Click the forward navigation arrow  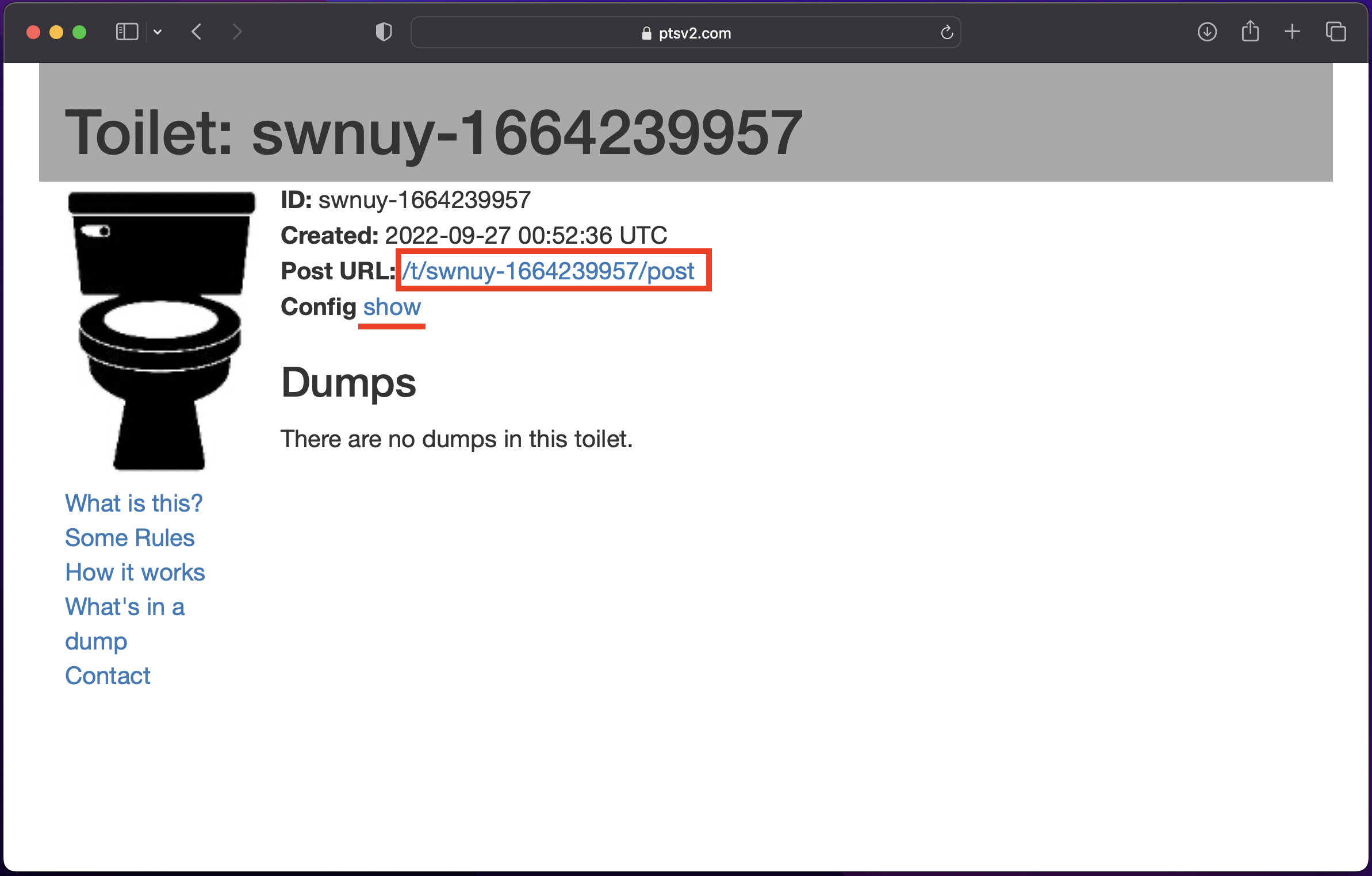pyautogui.click(x=236, y=32)
